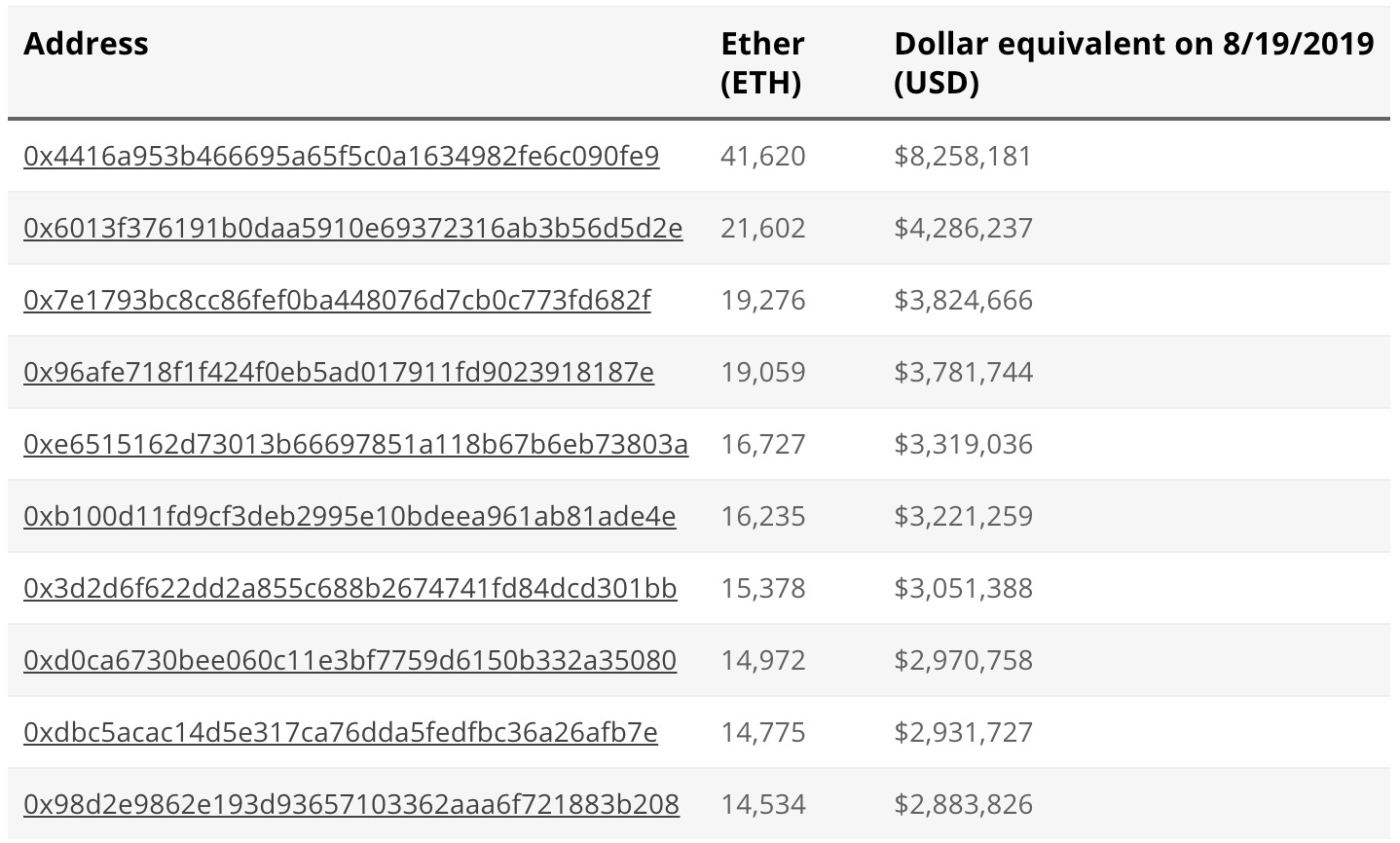Click the Ether (ETH) column header
This screenshot has height=843, width=1400.
click(762, 63)
